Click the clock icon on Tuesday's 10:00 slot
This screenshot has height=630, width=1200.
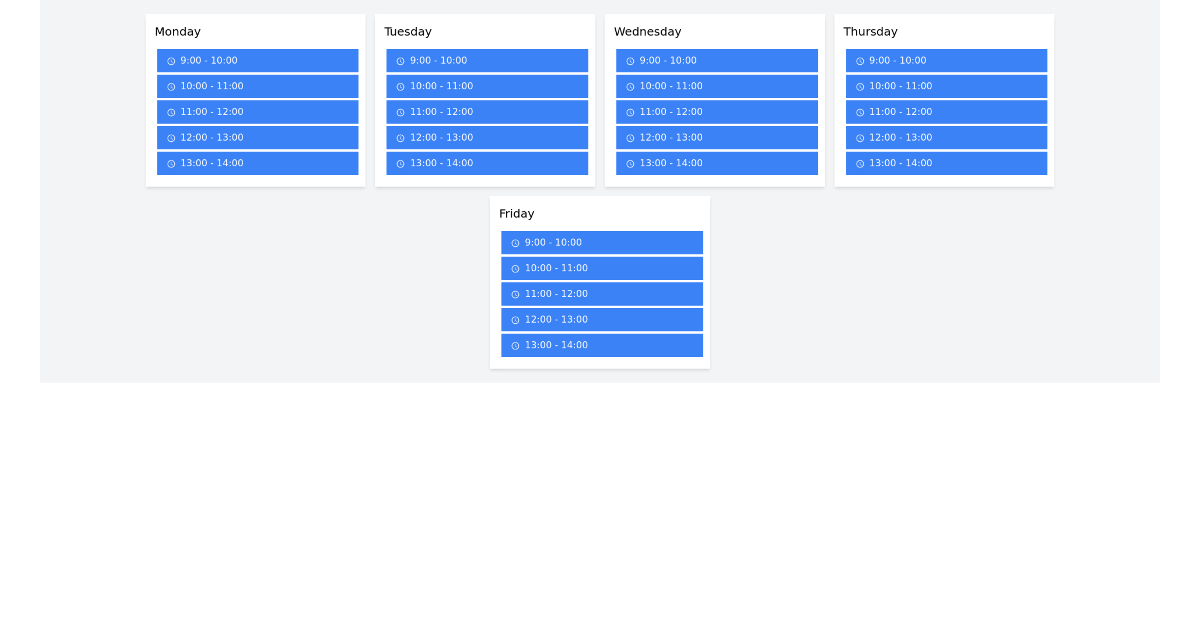(x=400, y=86)
